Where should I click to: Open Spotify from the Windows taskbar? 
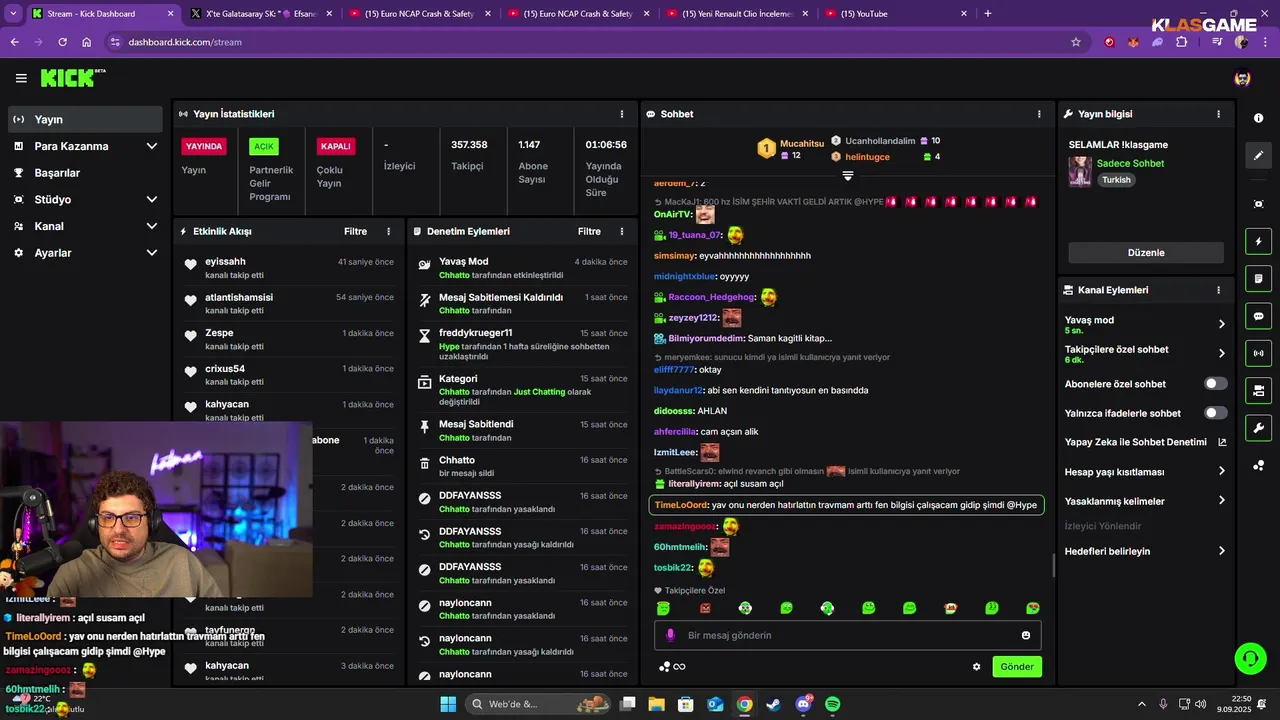tap(833, 704)
